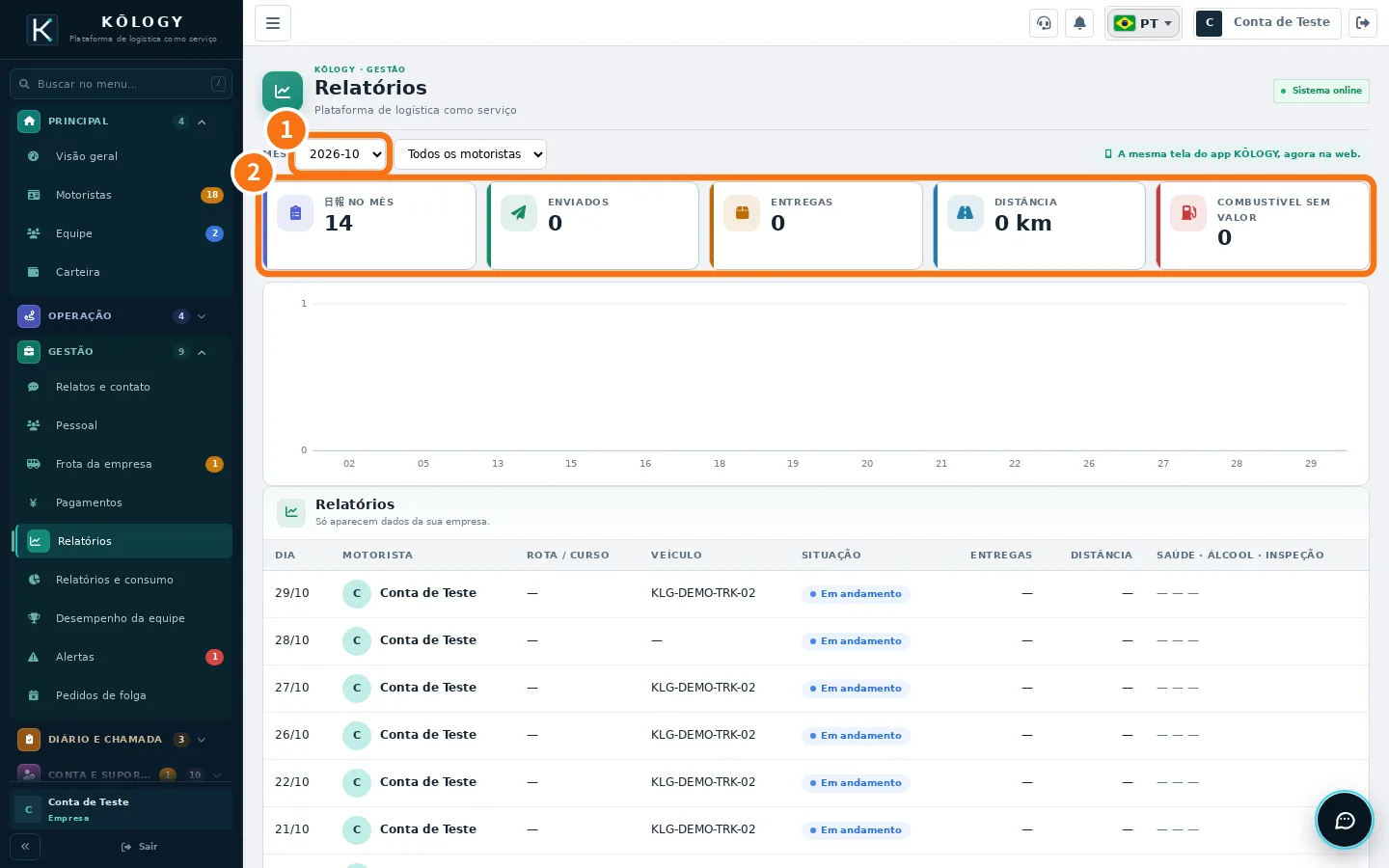Go to Motoristas menu item

(122, 195)
